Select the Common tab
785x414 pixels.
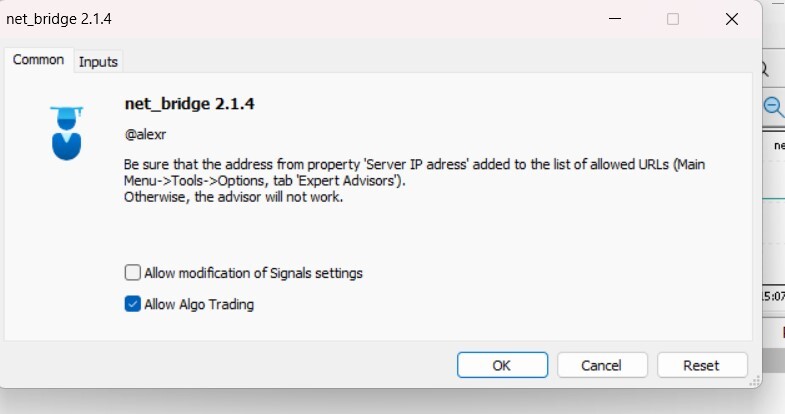click(x=38, y=60)
